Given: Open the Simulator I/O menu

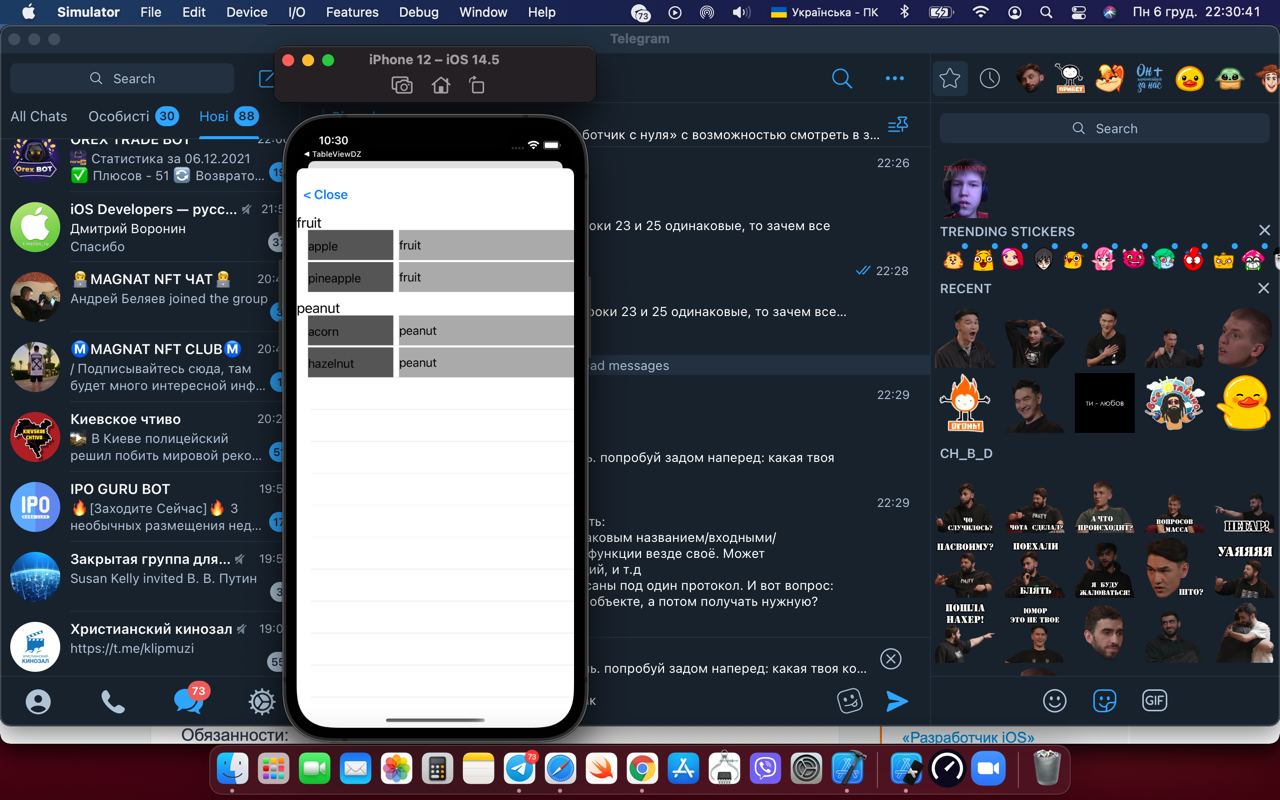Looking at the screenshot, I should [296, 12].
